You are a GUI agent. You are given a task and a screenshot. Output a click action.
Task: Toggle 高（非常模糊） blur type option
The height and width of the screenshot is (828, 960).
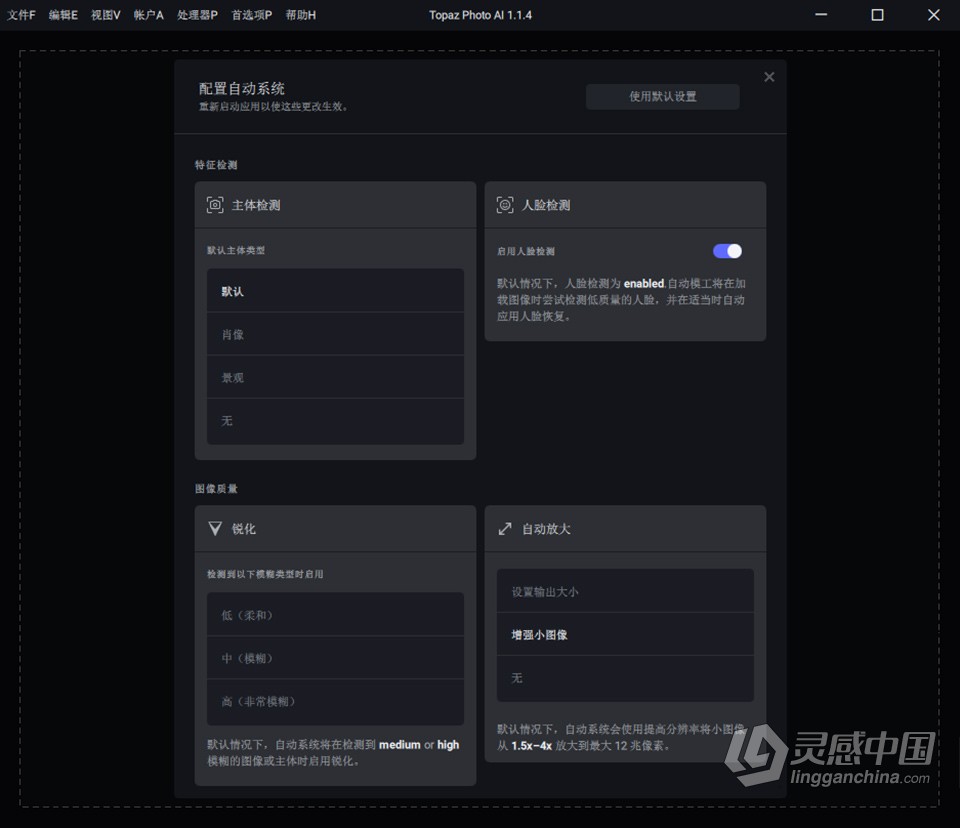(x=335, y=702)
